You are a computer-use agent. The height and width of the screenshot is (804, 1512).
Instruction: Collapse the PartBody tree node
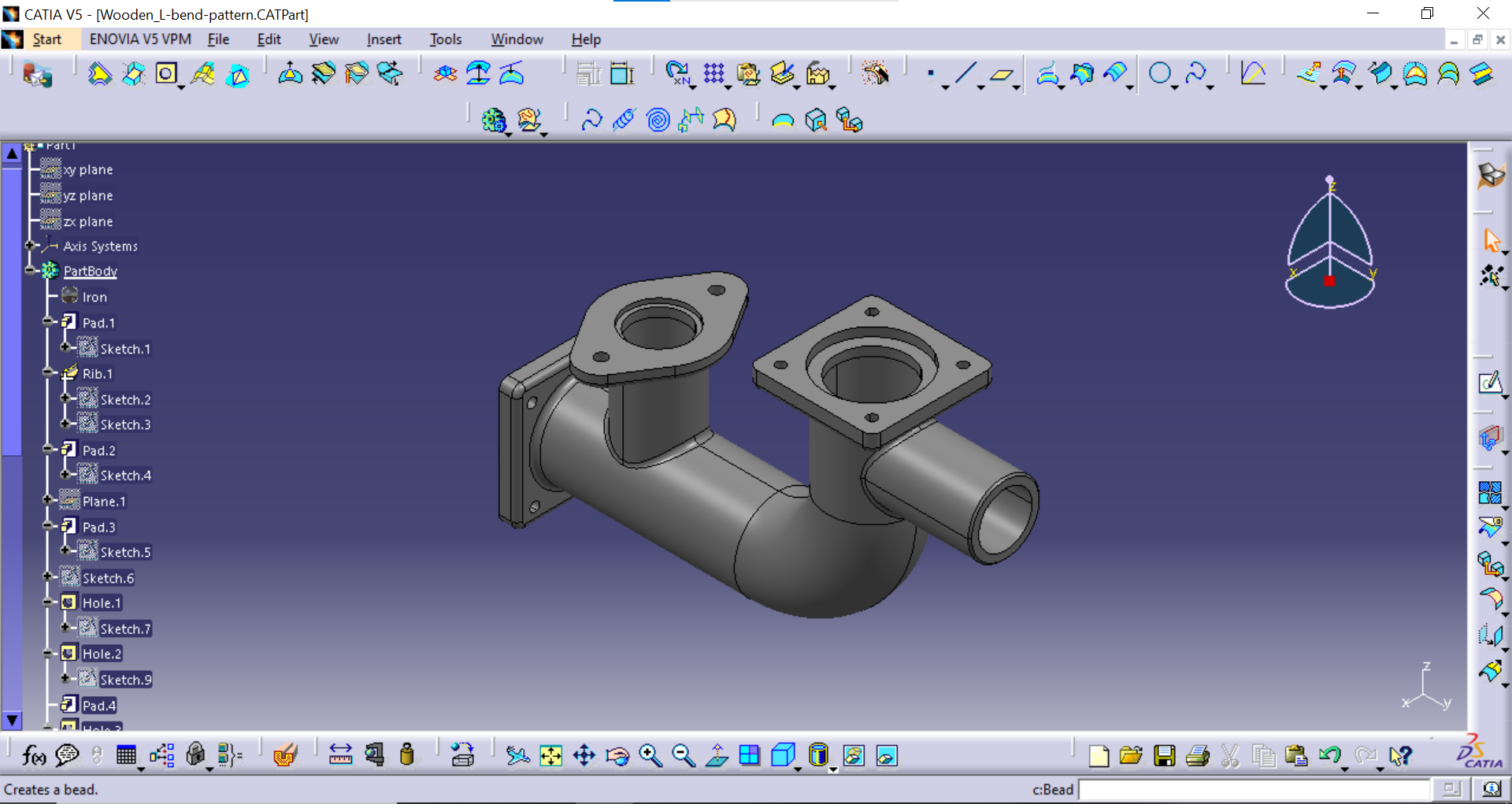[30, 270]
